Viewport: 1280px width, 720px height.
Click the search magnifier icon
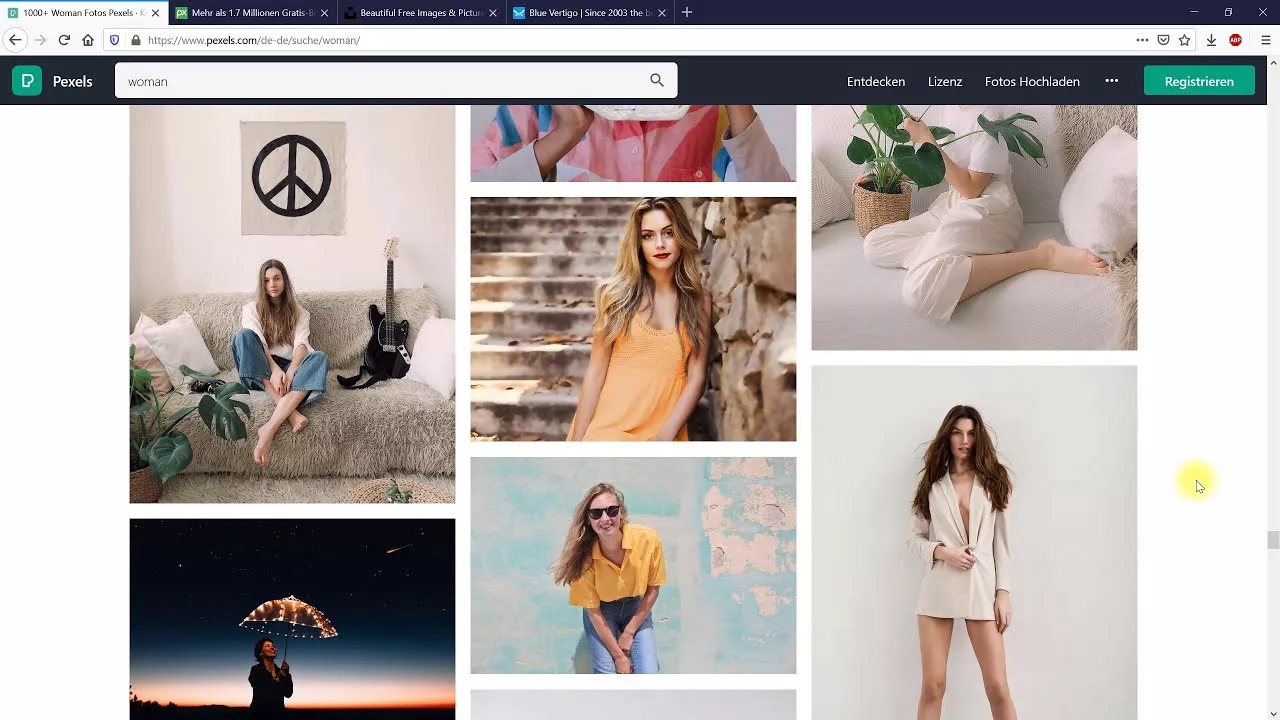coord(656,80)
